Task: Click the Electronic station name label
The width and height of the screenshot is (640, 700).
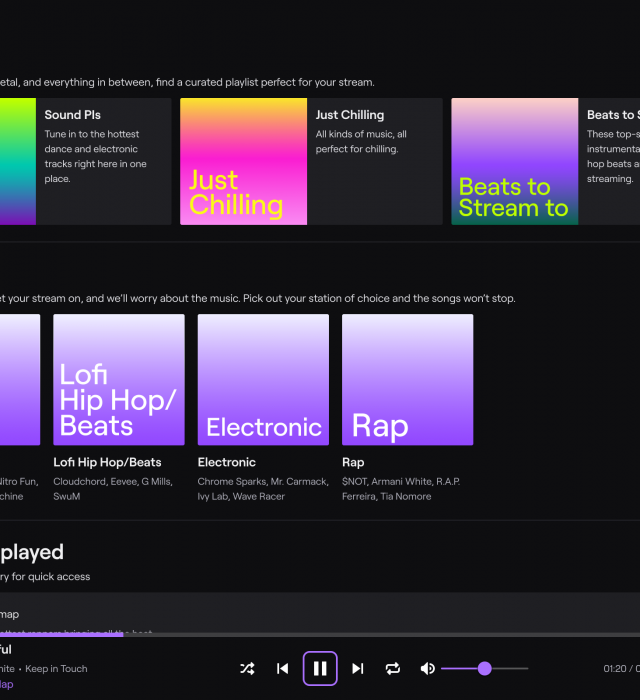Action: (x=227, y=462)
